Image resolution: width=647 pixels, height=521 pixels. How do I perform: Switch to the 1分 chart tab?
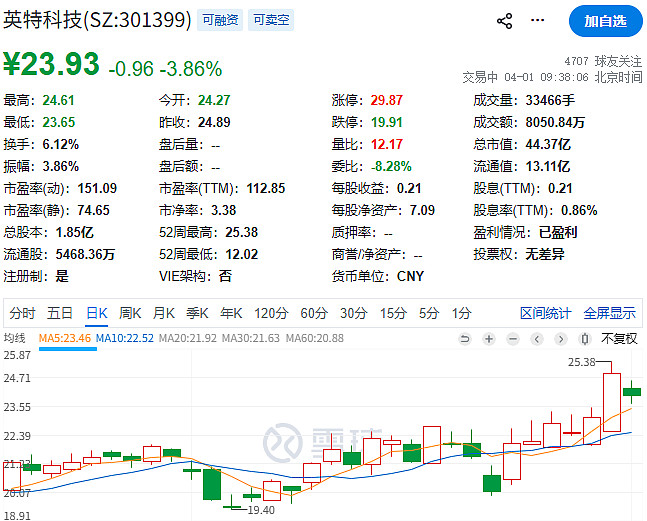click(x=461, y=313)
